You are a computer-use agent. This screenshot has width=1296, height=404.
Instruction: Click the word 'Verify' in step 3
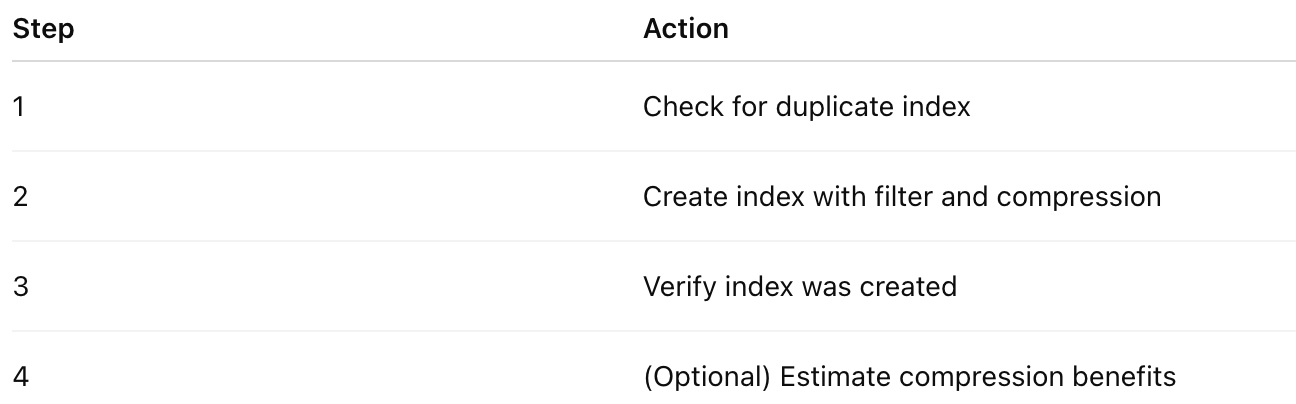pos(679,288)
